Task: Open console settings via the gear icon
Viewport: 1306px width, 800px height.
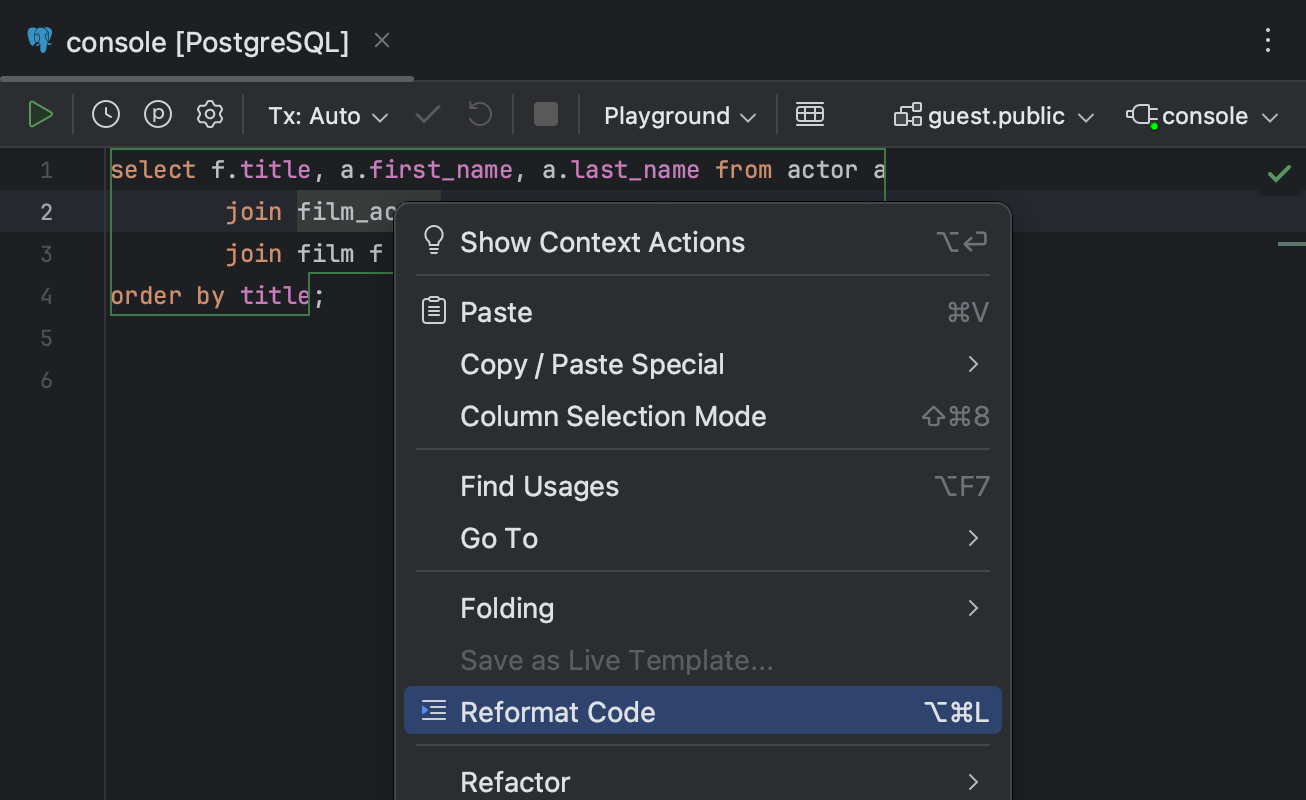Action: (x=209, y=114)
